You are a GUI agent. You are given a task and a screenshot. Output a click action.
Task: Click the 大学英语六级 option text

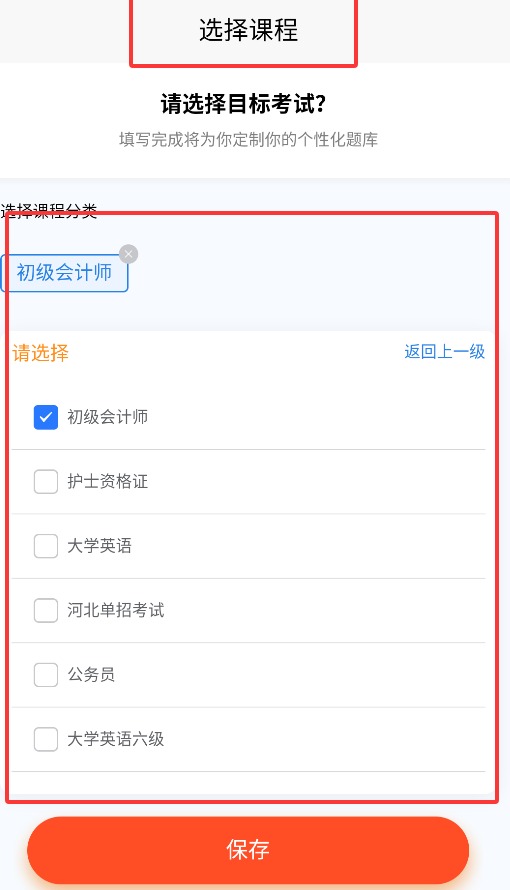click(x=116, y=739)
